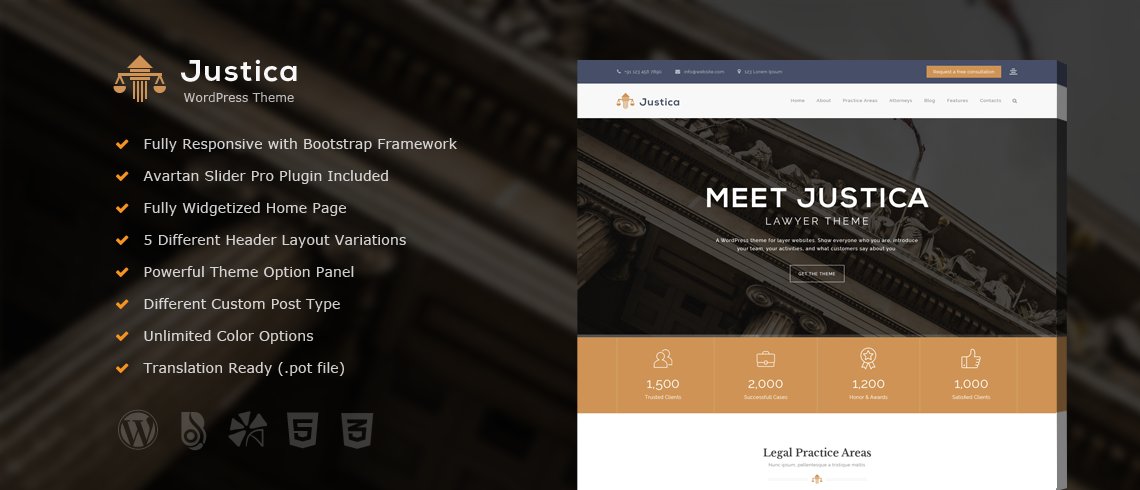Click the 123 Lorem ipsum address
Viewport: 1140px width, 490px height.
[763, 72]
